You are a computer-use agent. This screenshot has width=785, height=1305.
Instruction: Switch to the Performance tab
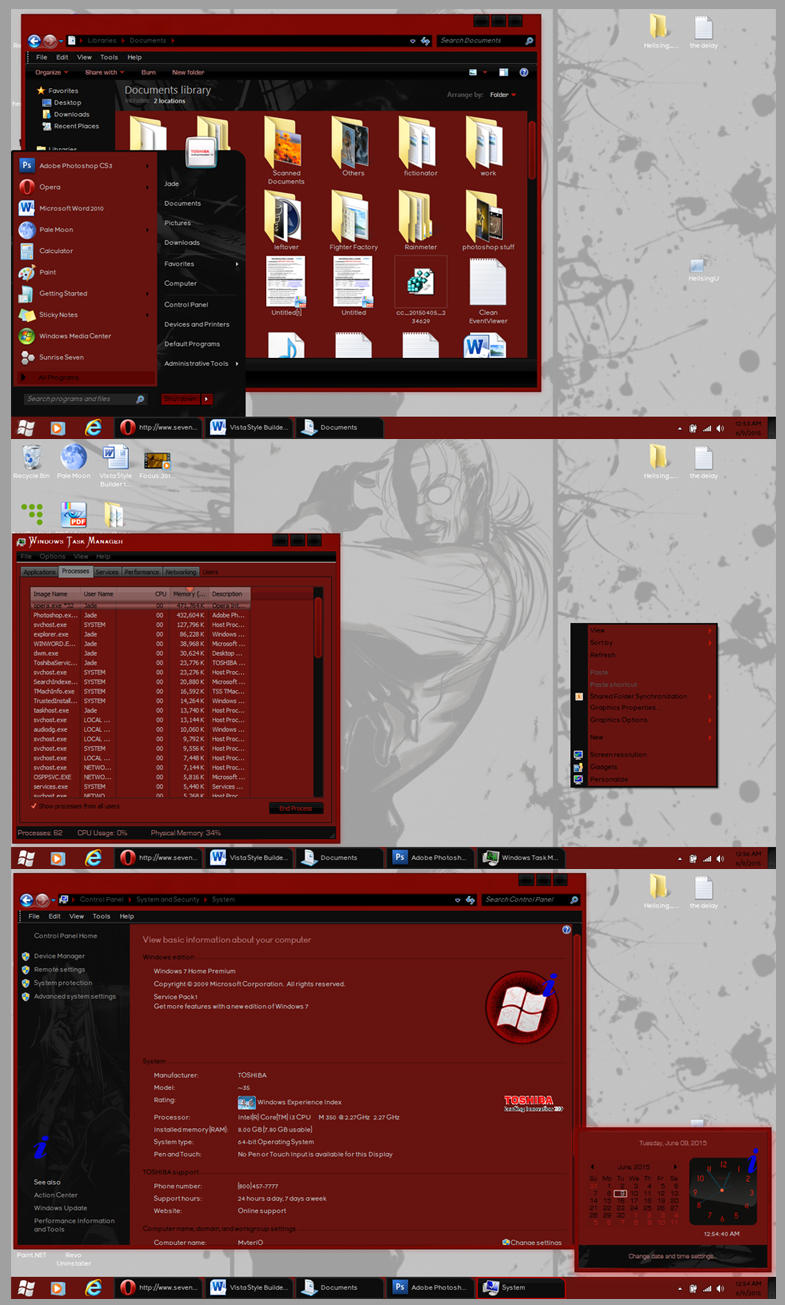pos(142,572)
